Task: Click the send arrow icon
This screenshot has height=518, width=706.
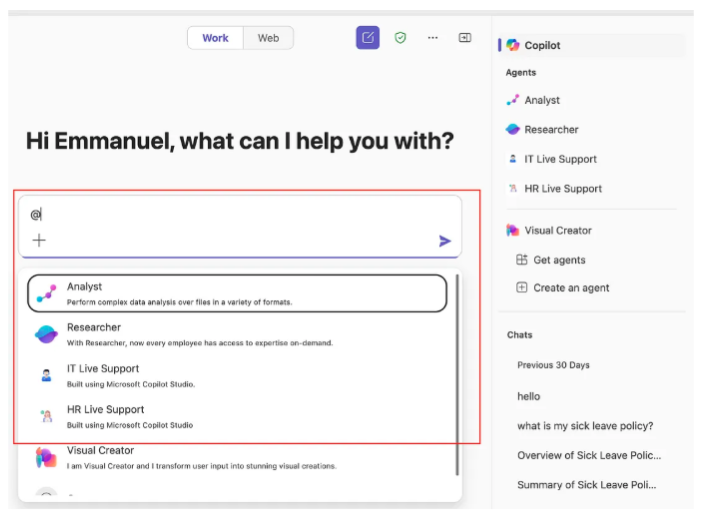Action: click(445, 241)
